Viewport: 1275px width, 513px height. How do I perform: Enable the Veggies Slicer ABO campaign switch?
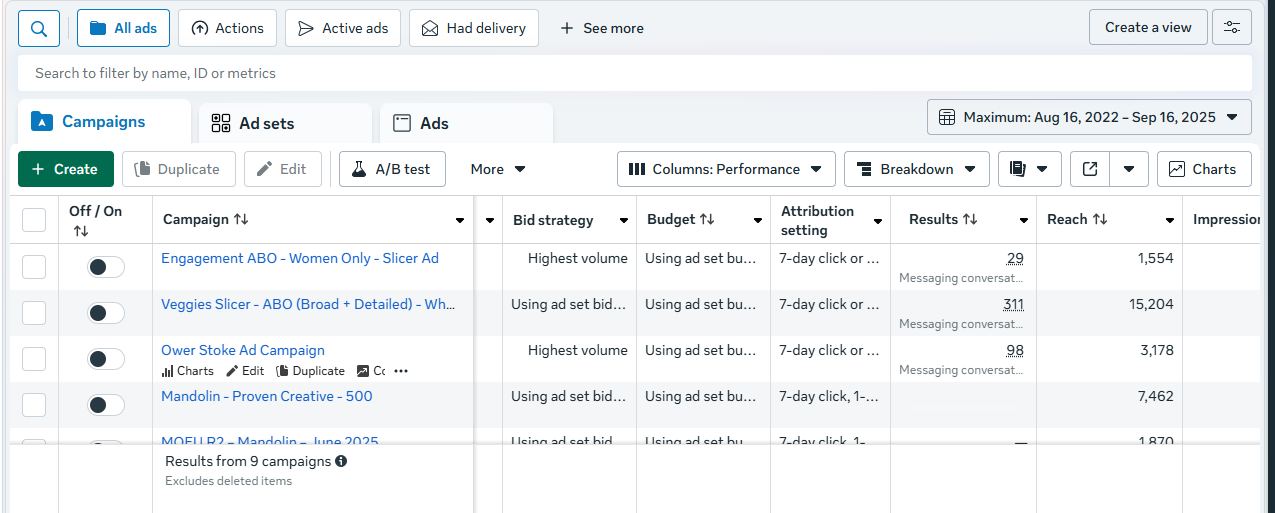(x=106, y=313)
